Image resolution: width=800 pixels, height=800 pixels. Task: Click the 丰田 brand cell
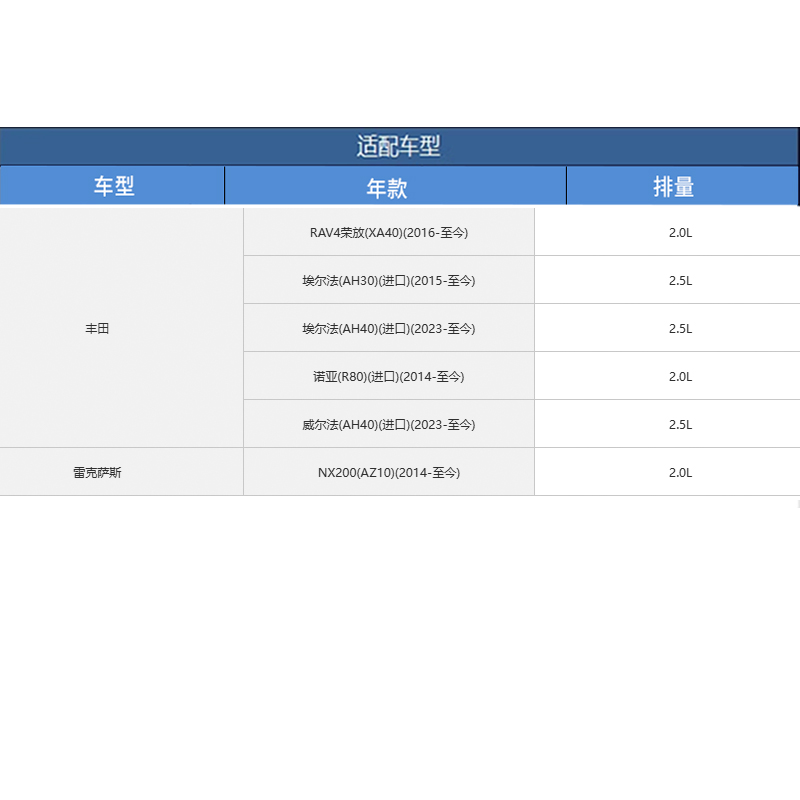pyautogui.click(x=121, y=328)
